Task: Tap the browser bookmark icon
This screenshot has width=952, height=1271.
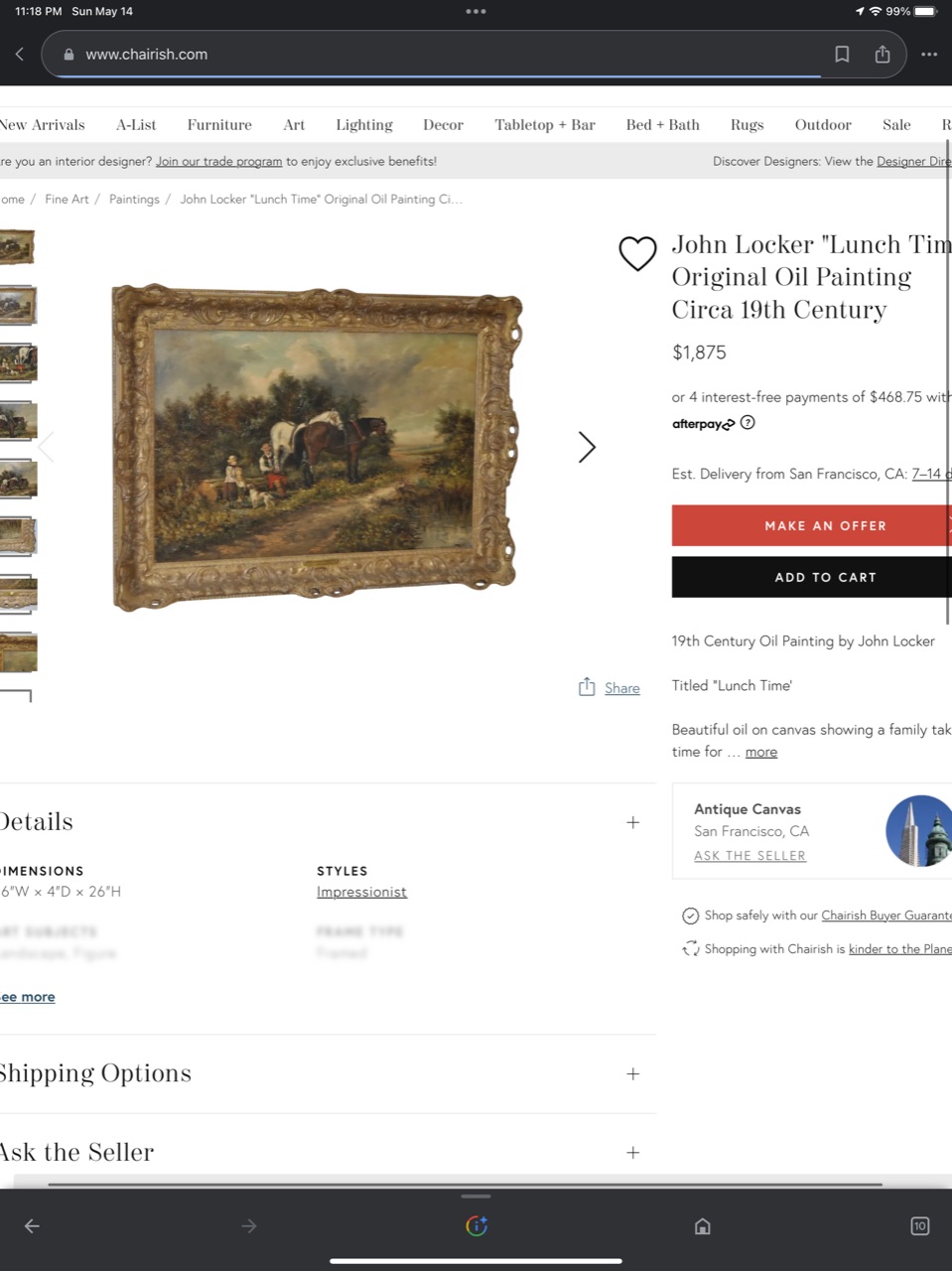Action: 842,55
